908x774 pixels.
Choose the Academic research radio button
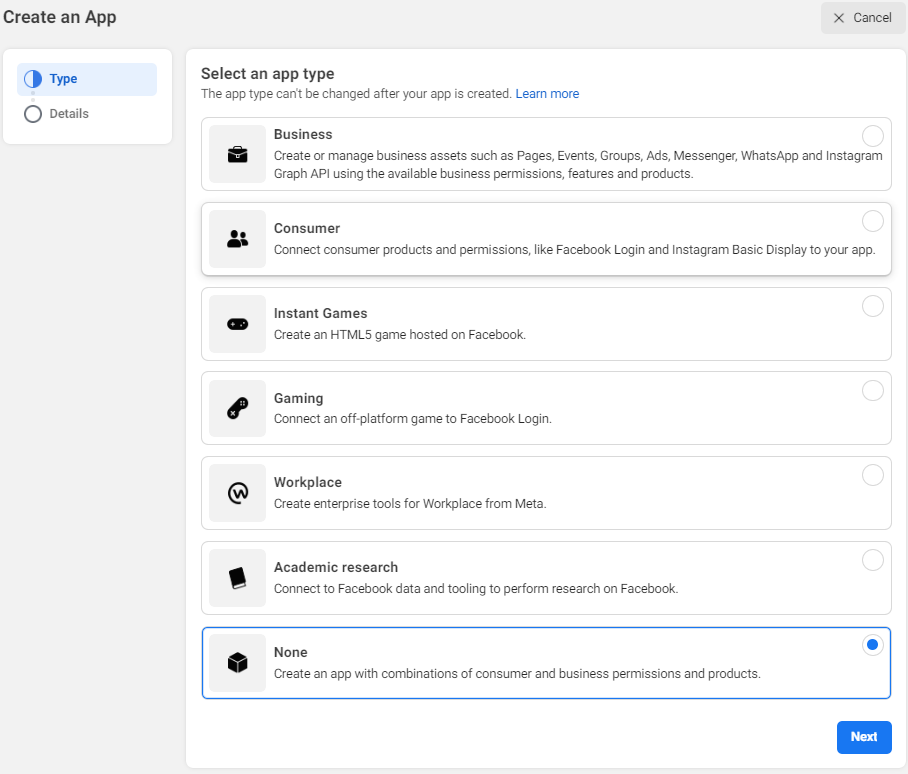pos(872,560)
